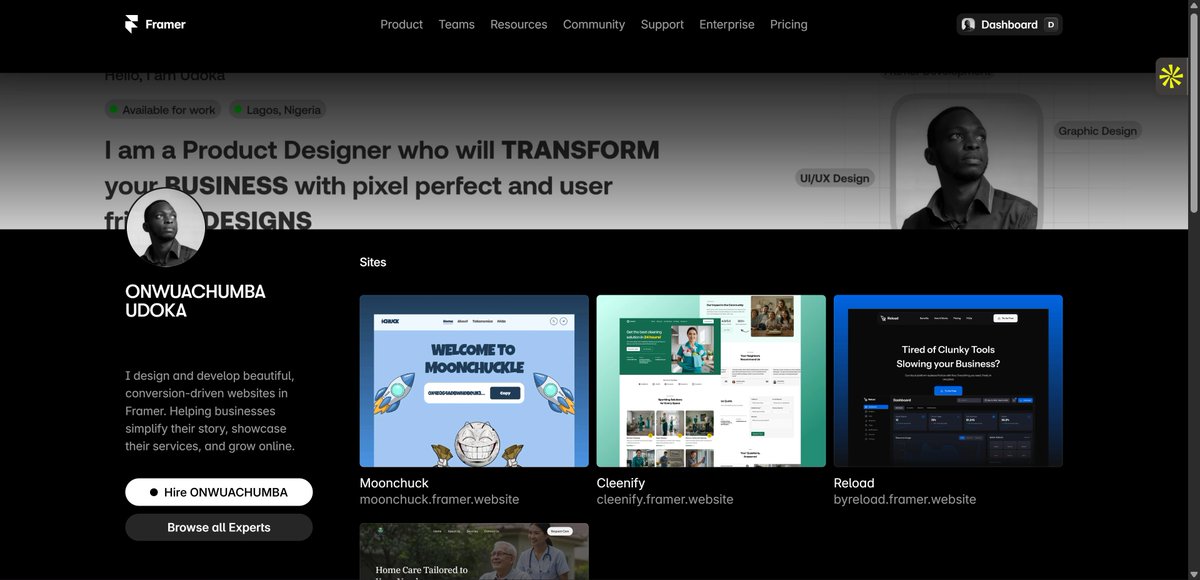
Task: Click the Reload site preview thumbnail
Action: pyautogui.click(x=947, y=380)
